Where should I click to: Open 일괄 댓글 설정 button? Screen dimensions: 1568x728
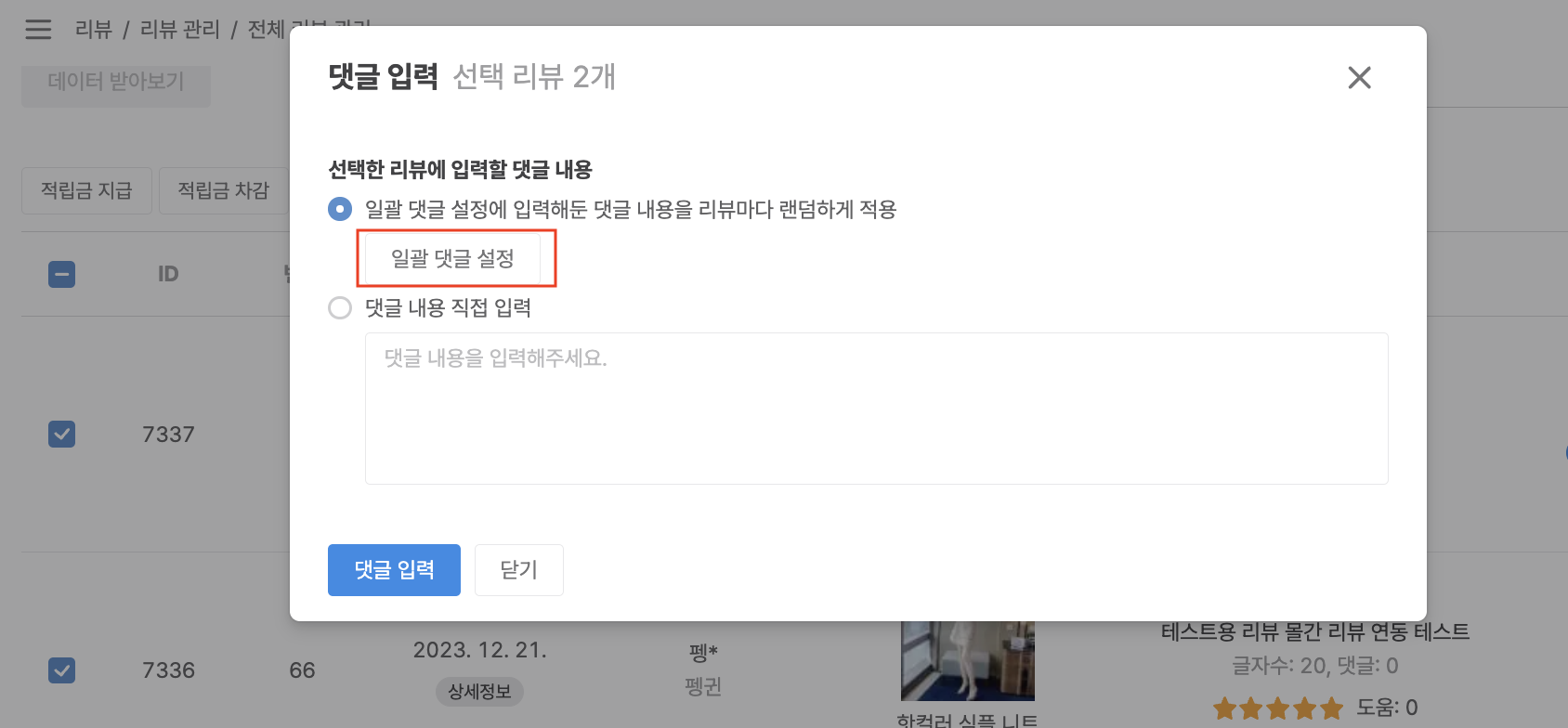pos(452,259)
